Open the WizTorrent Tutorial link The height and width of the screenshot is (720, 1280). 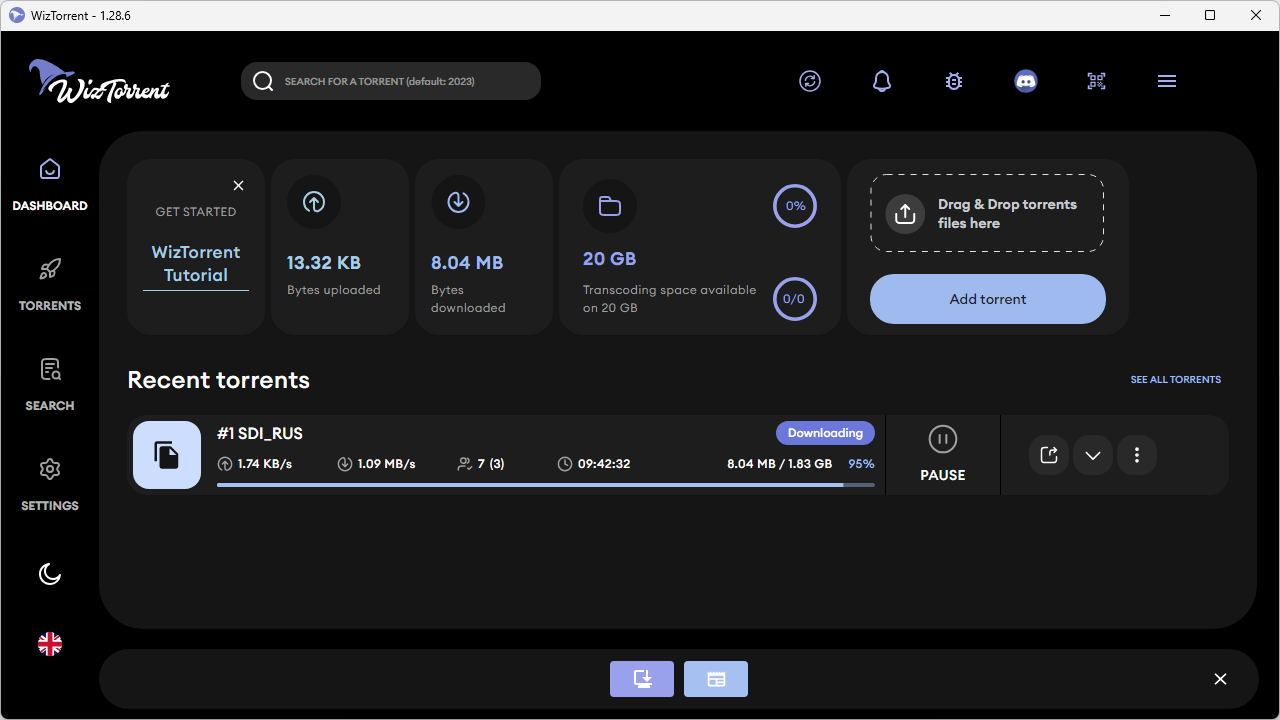point(196,264)
